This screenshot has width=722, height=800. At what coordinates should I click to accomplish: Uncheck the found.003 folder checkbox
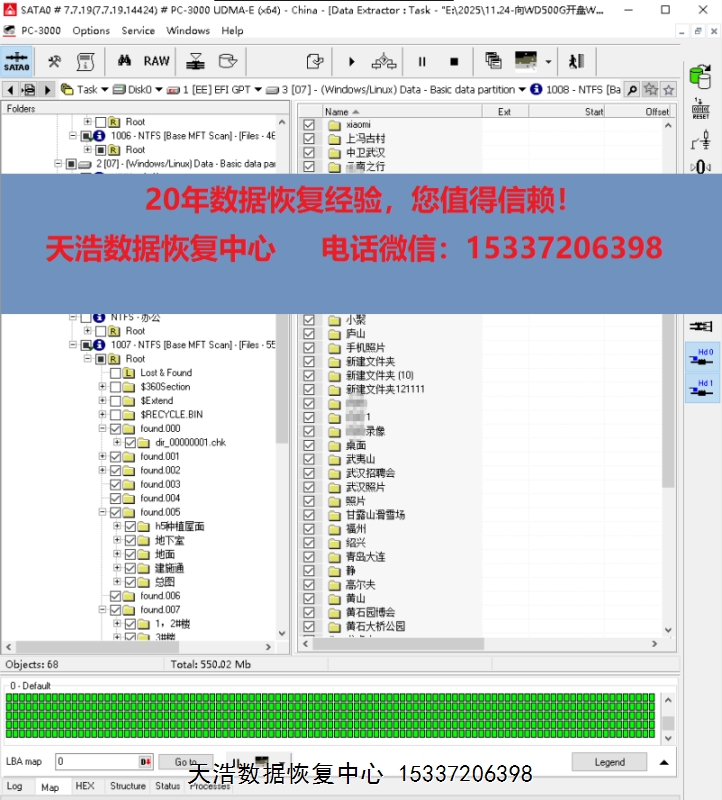[x=115, y=484]
